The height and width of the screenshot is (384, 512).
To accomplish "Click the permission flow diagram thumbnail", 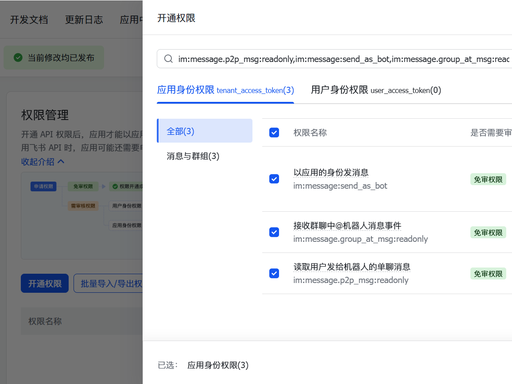I will [x=82, y=216].
